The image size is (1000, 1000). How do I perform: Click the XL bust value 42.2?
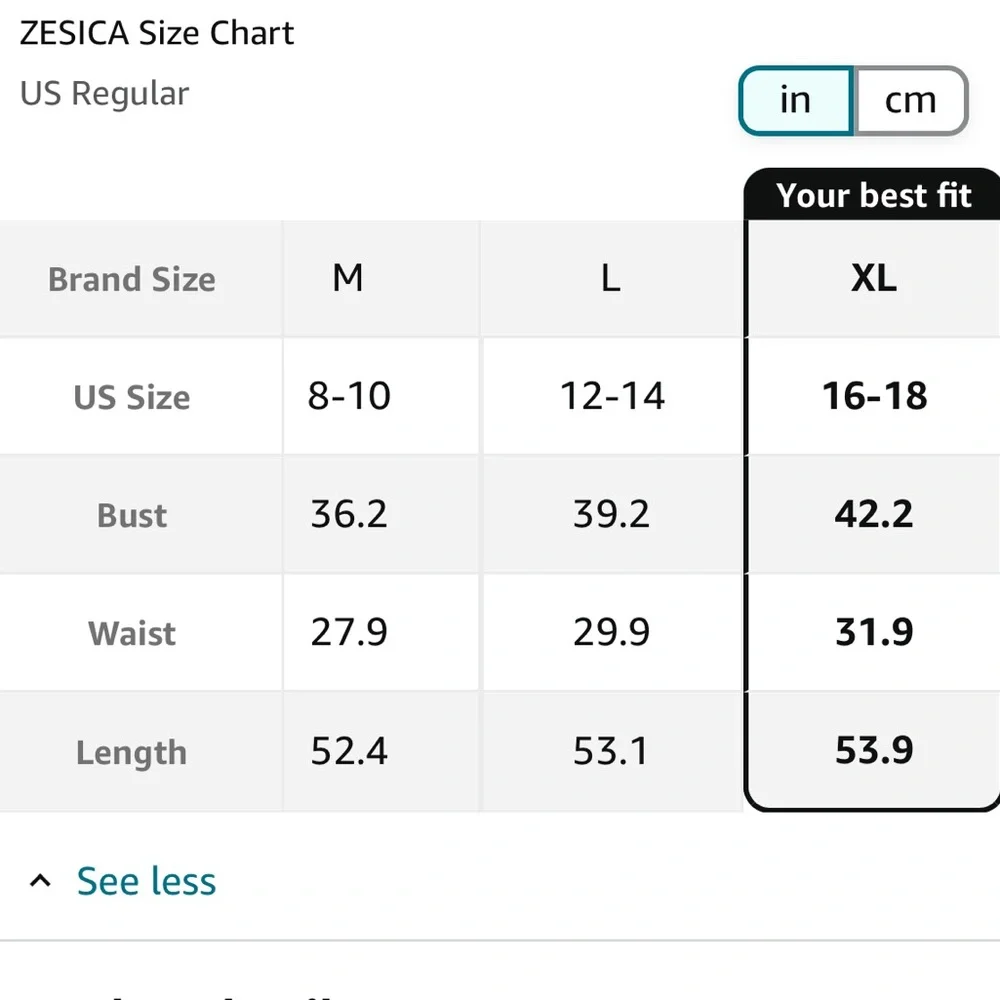click(873, 514)
